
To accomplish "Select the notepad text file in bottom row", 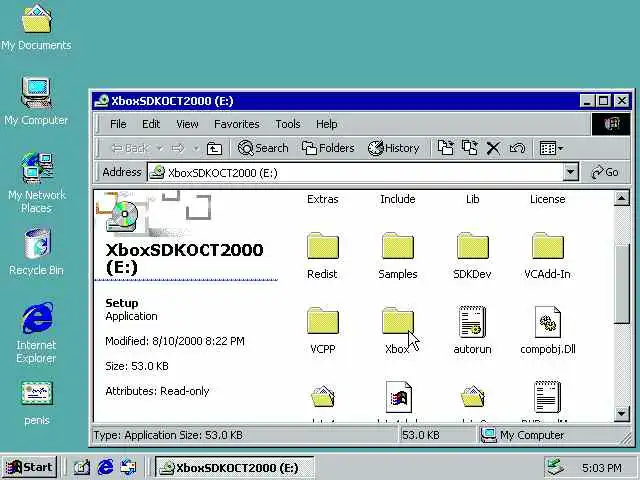I will point(548,396).
